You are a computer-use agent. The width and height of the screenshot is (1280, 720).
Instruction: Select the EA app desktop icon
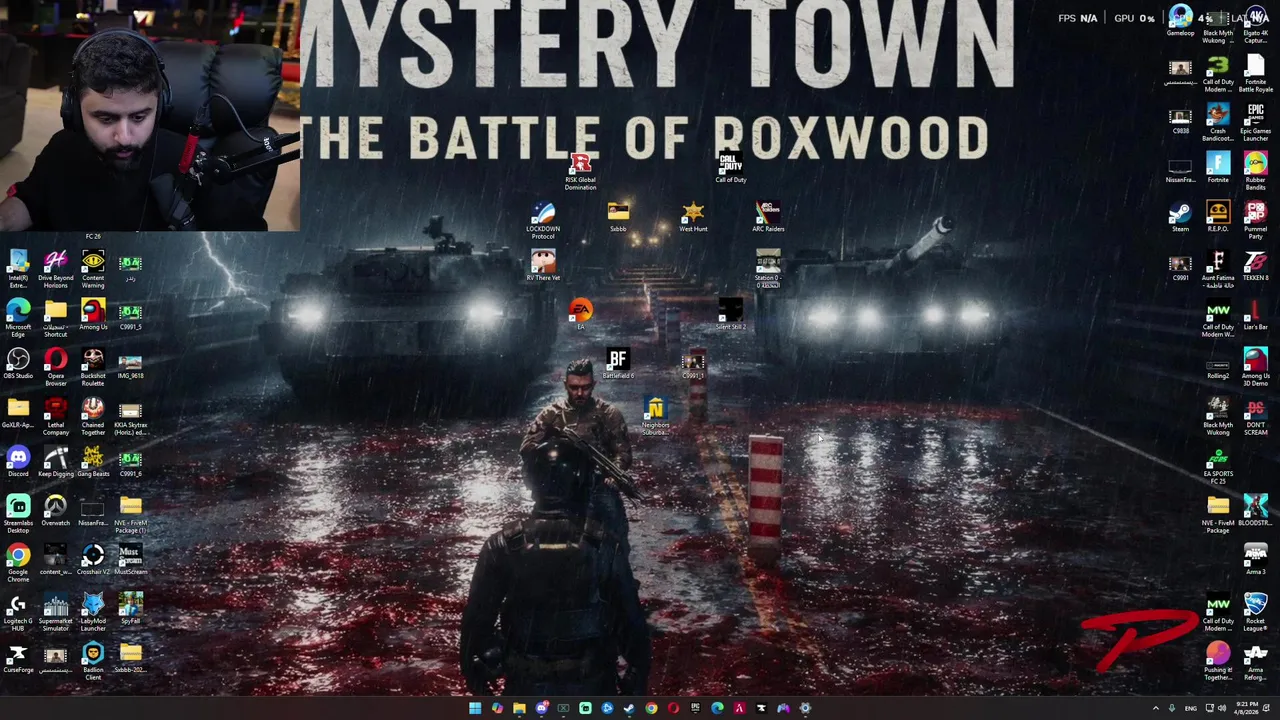pyautogui.click(x=580, y=314)
